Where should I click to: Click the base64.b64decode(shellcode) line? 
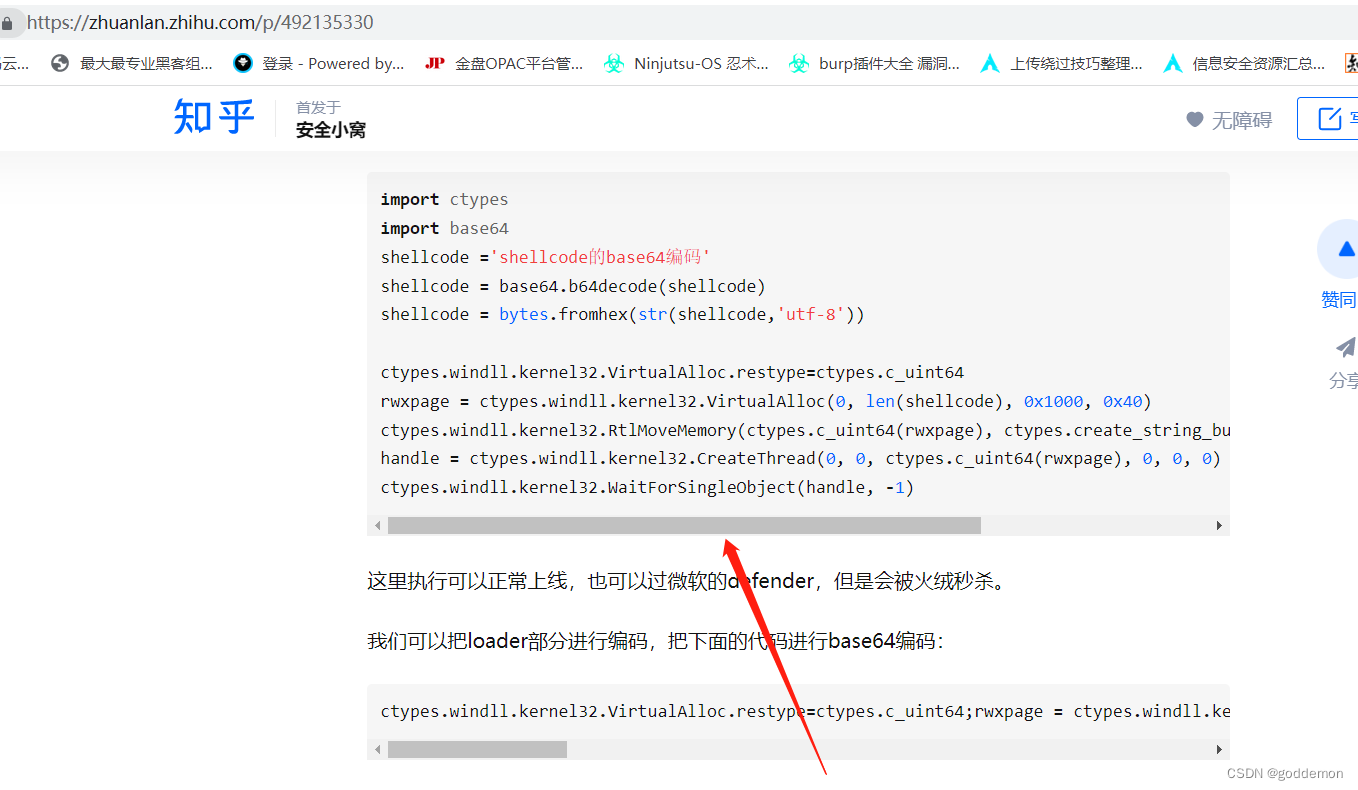point(573,286)
